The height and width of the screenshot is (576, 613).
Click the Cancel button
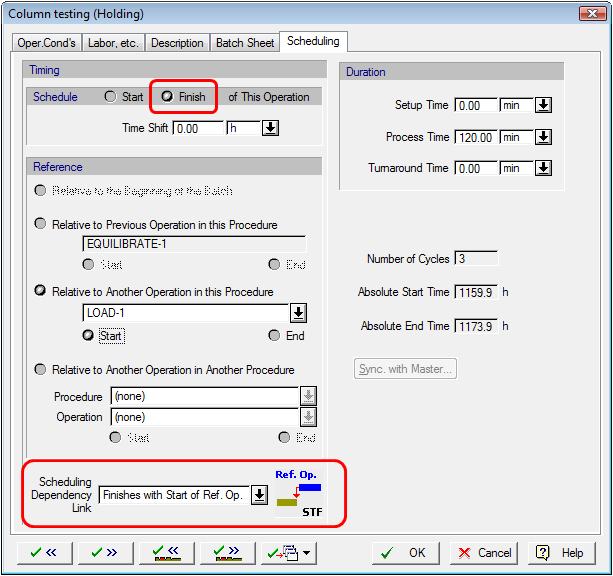point(485,552)
